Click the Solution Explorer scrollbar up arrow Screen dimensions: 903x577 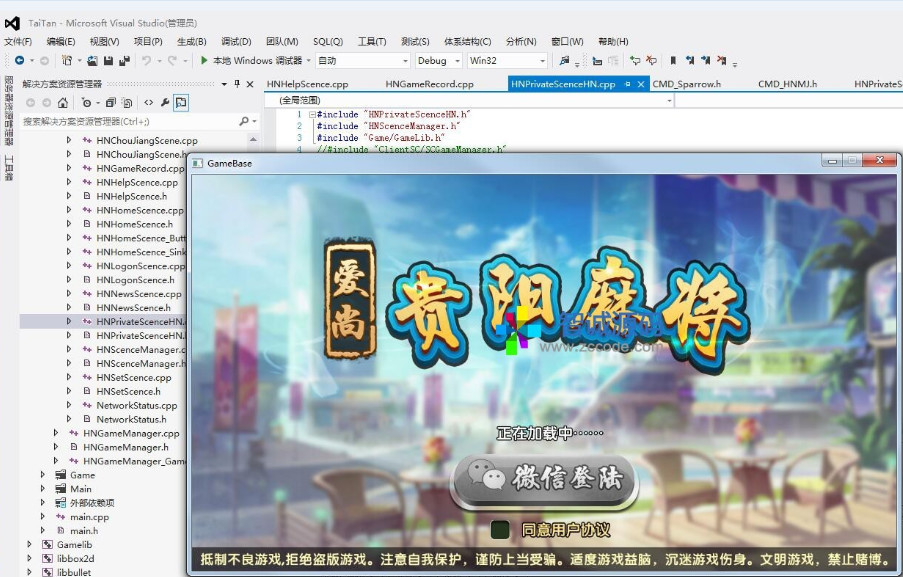[253, 139]
